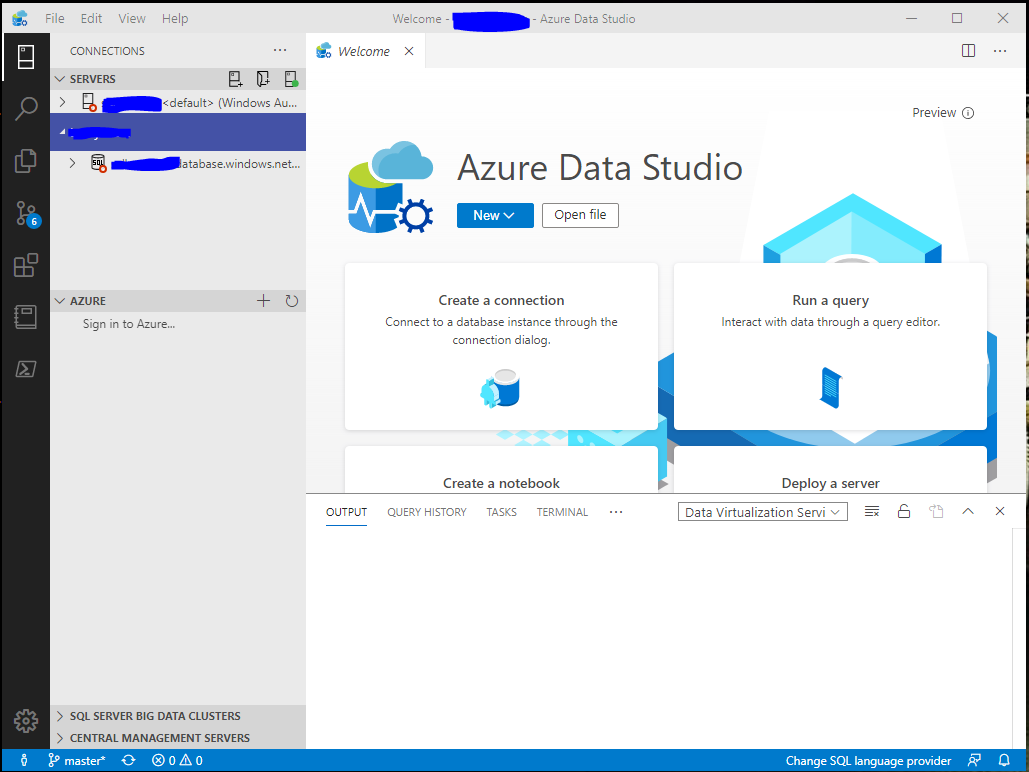
Task: Maximize the bottom panel with the chevron
Action: 967,511
